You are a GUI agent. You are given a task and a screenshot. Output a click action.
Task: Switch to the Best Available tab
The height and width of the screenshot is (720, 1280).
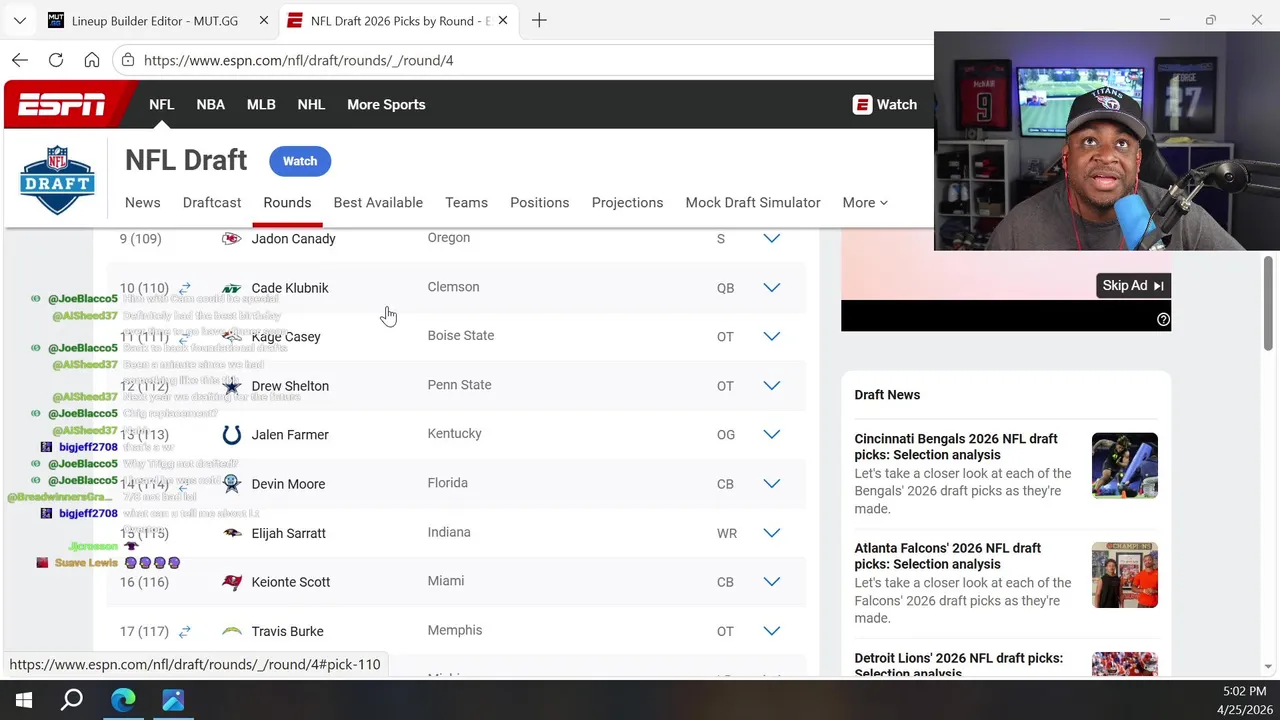[x=378, y=202]
